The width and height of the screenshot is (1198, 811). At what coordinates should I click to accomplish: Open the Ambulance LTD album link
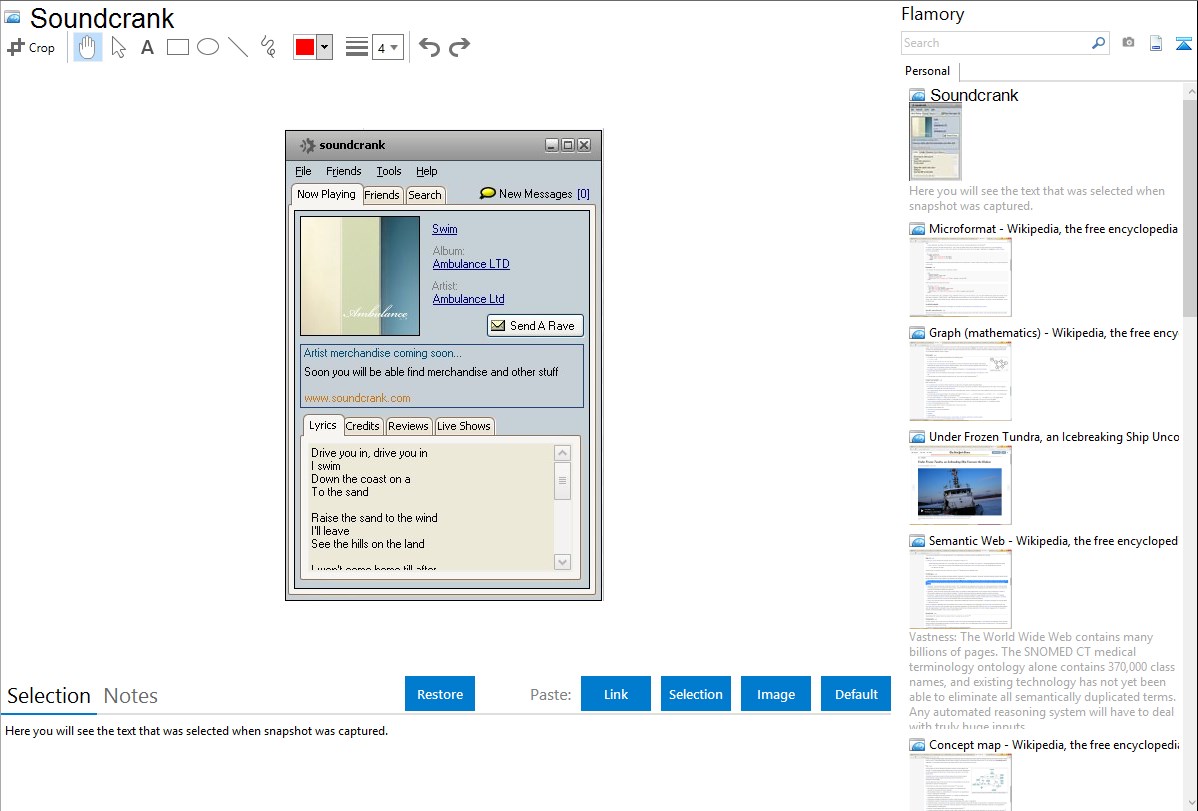click(471, 264)
